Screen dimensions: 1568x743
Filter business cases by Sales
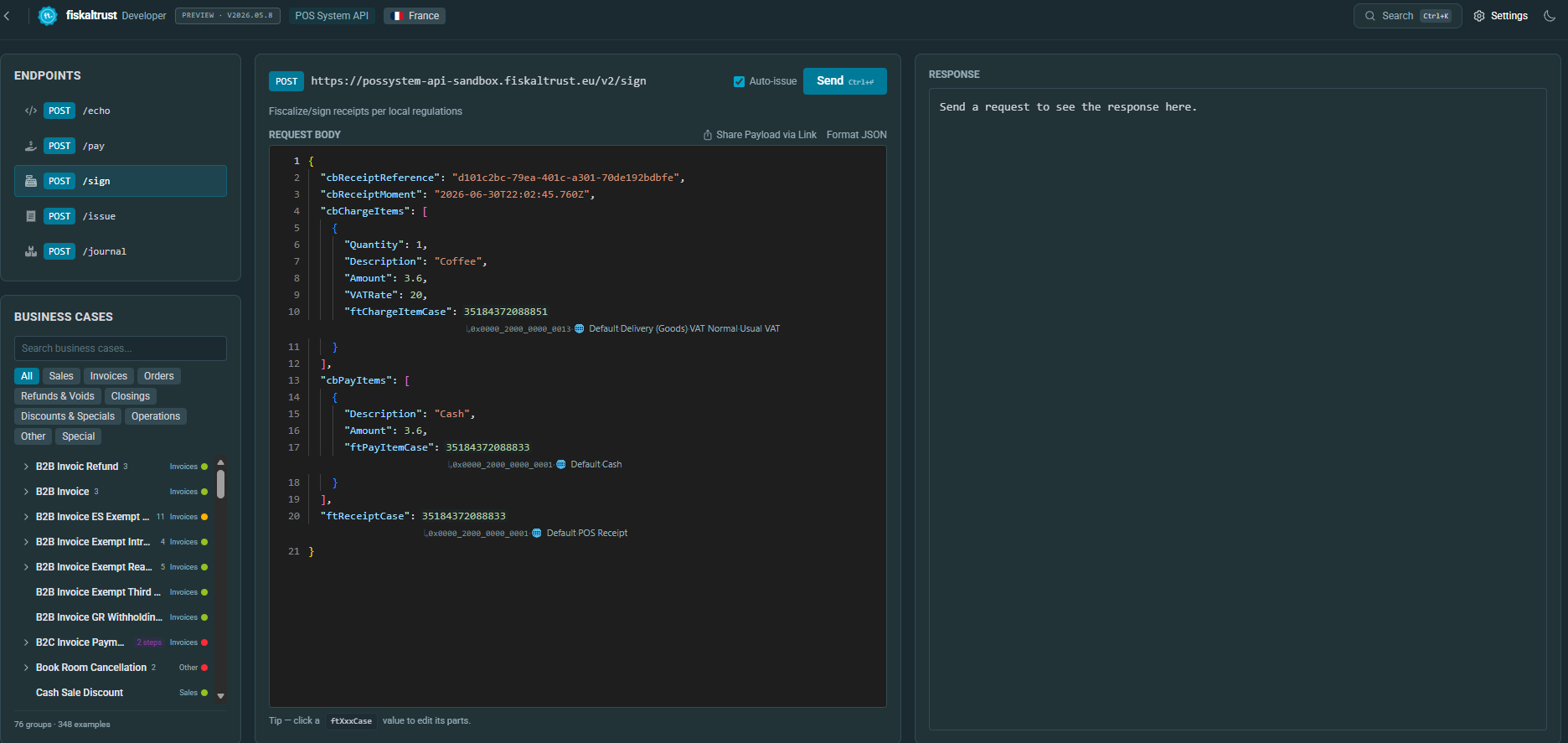(x=61, y=376)
